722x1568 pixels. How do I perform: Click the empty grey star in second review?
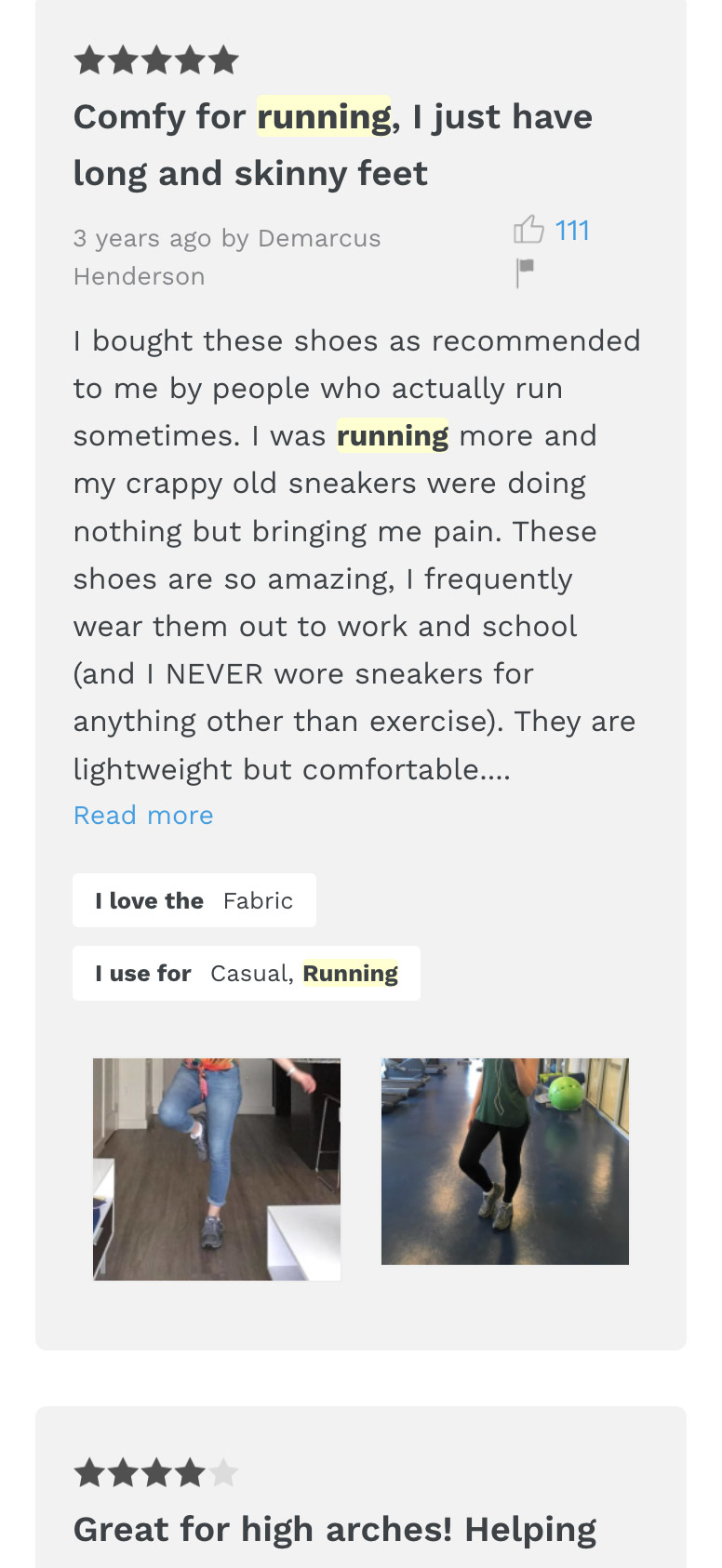223,1473
